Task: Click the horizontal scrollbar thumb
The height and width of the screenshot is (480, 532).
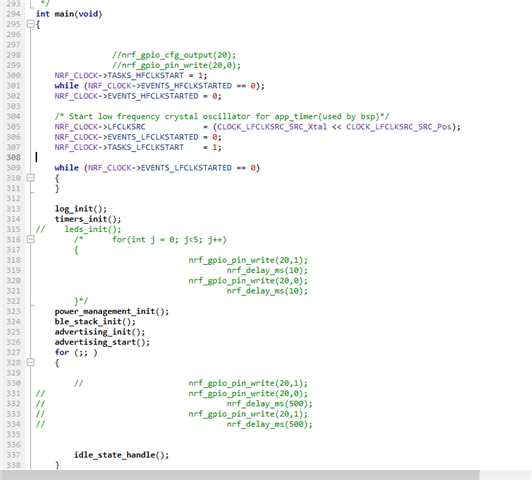Action: coord(240,475)
